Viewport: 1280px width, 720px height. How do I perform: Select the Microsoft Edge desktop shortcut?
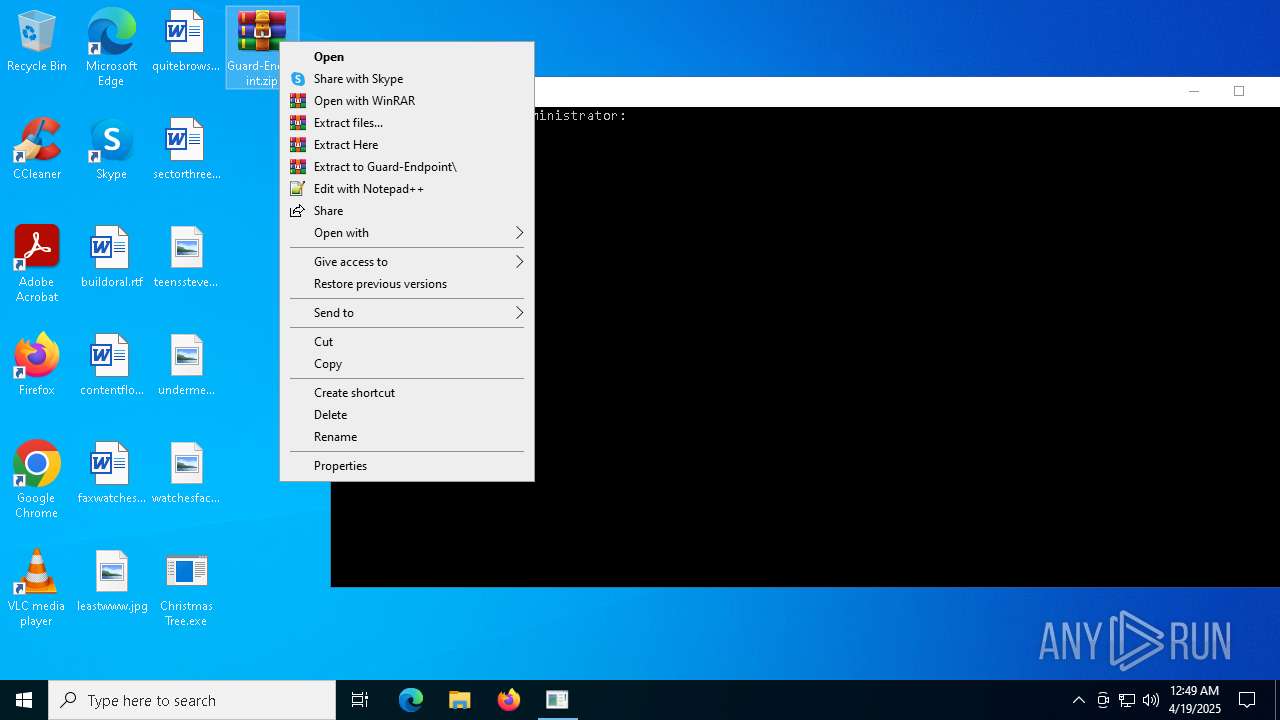coord(111,47)
